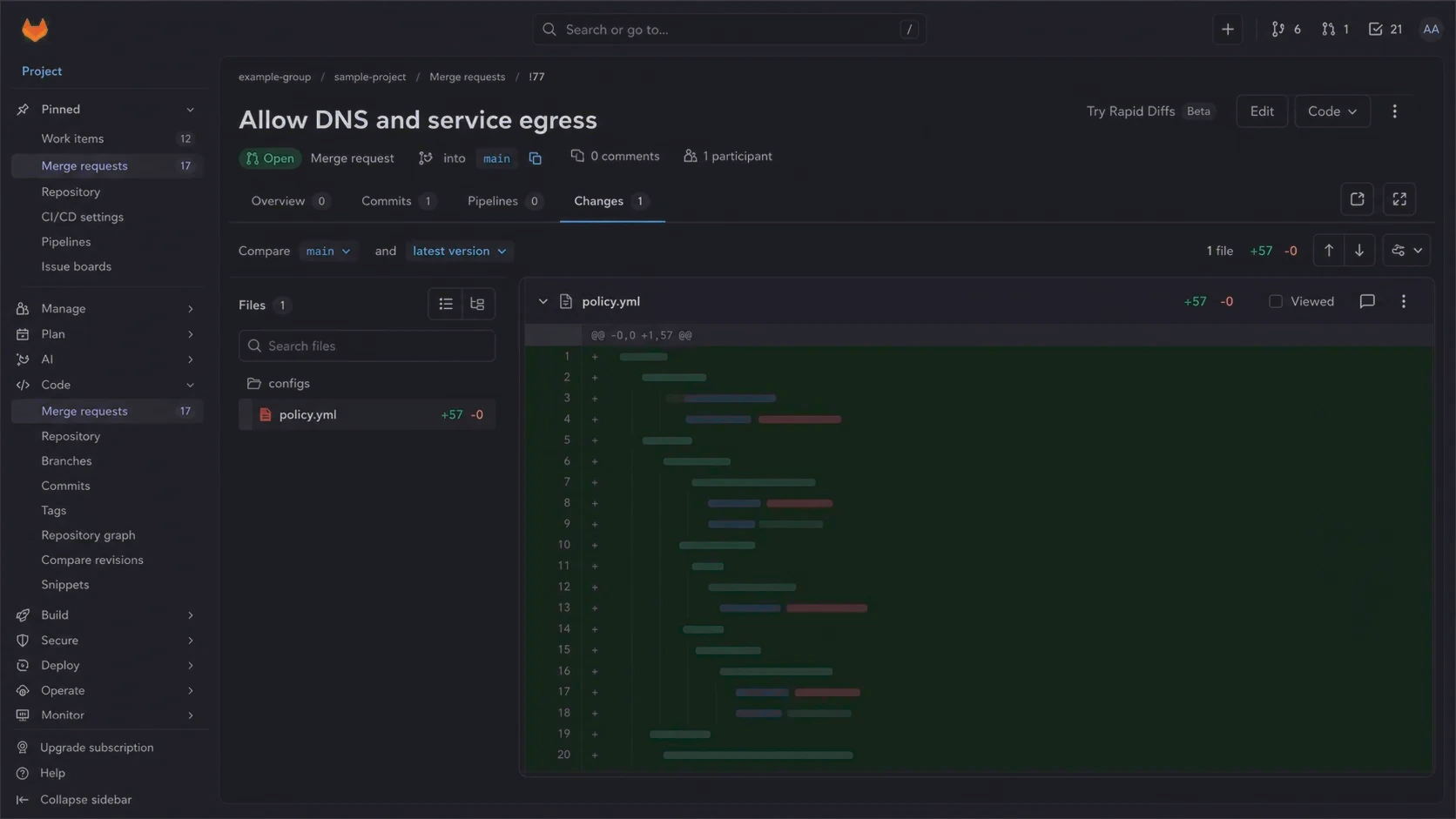Expand the Plan sidebar section
This screenshot has height=819, width=1456.
[x=107, y=333]
